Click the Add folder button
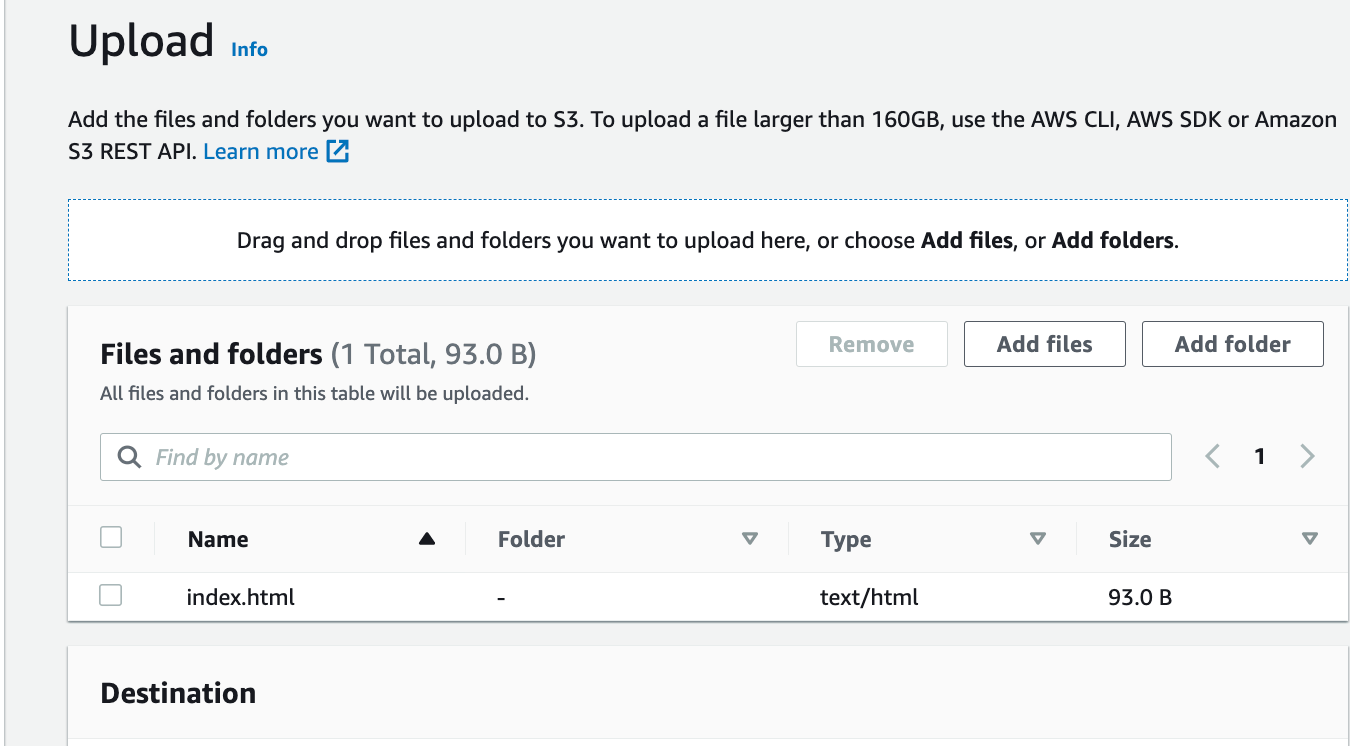Viewport: 1350px width, 746px height. coord(1232,344)
